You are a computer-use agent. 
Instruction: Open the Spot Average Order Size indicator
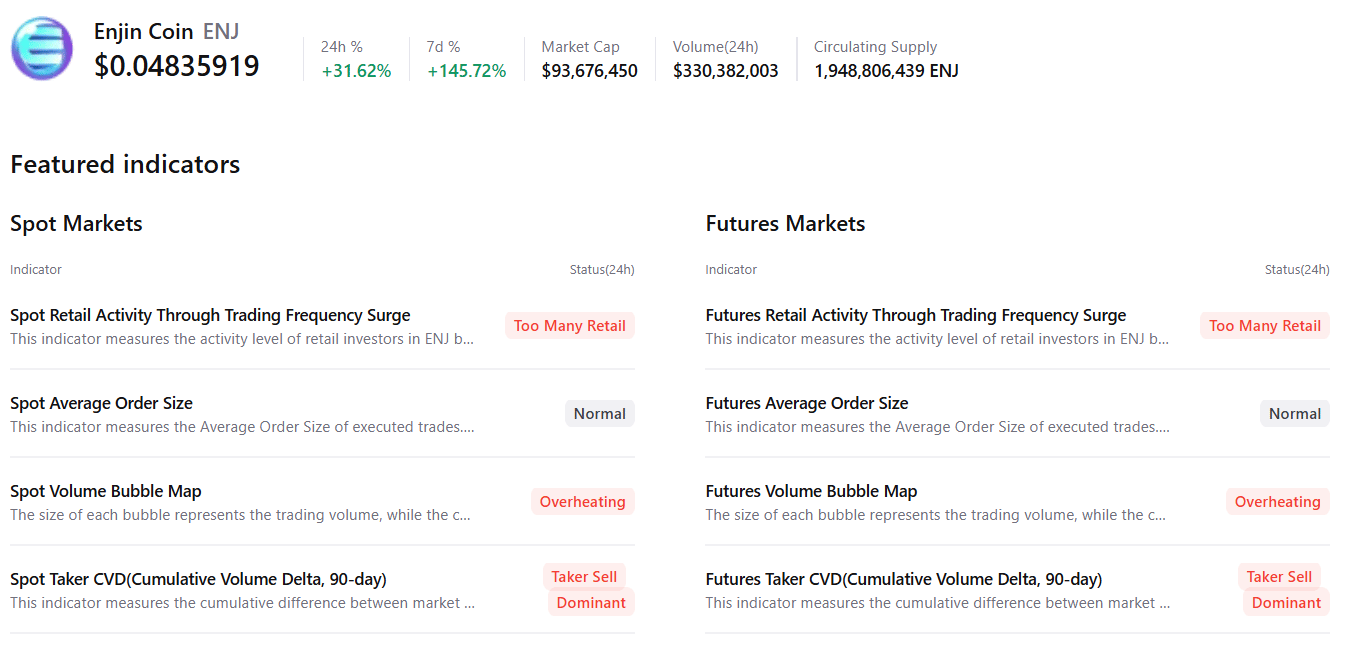pos(101,404)
